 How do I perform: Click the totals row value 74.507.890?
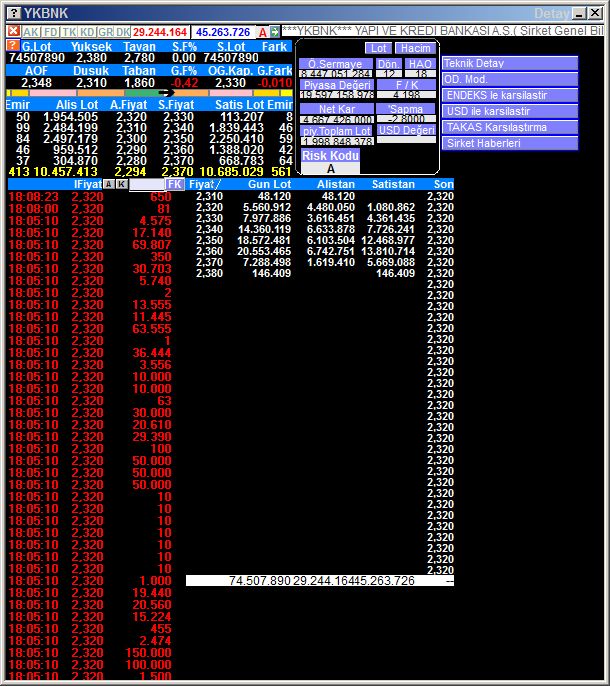tap(259, 581)
